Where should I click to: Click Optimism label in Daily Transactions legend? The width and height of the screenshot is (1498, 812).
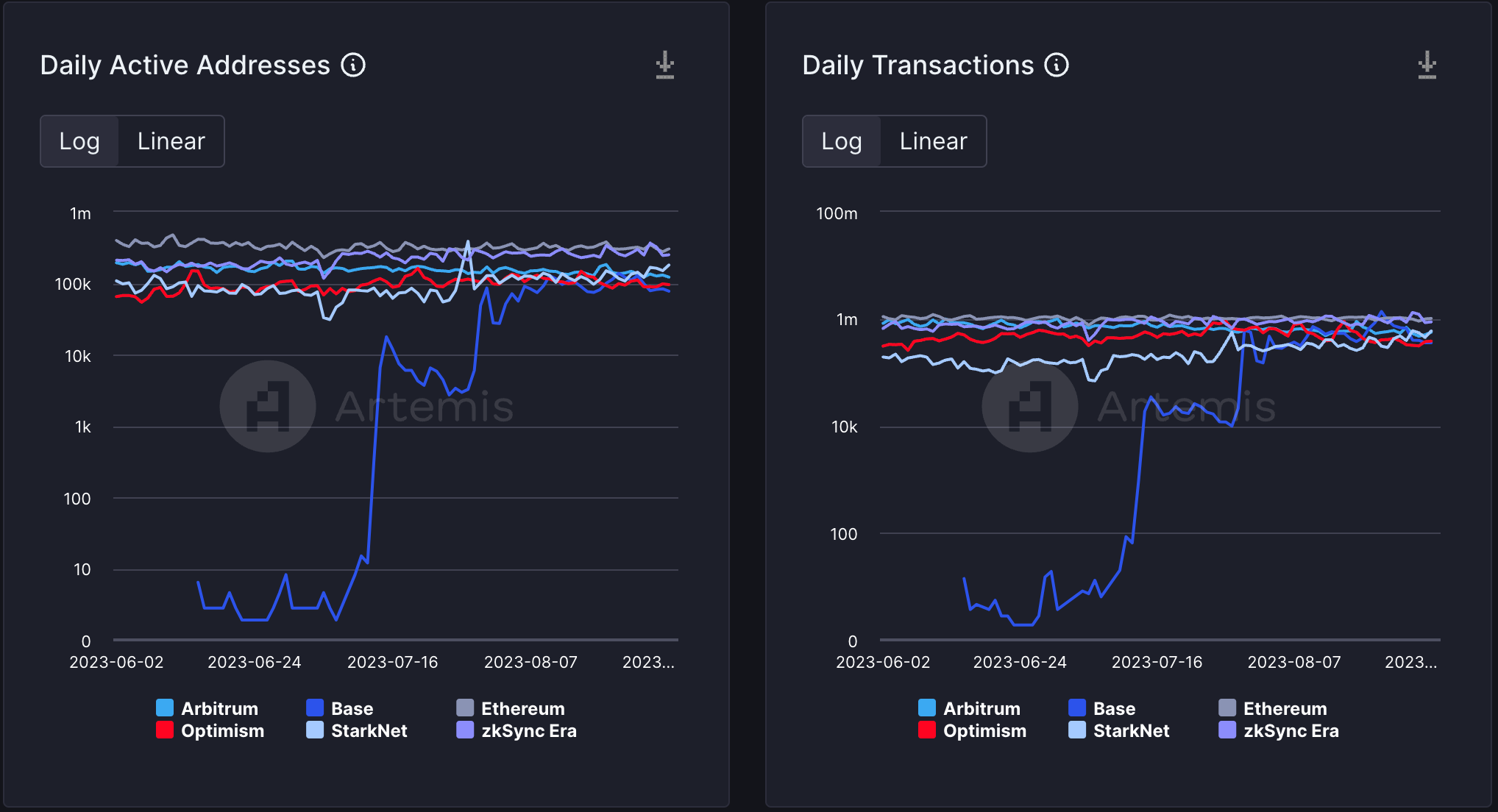coord(984,730)
